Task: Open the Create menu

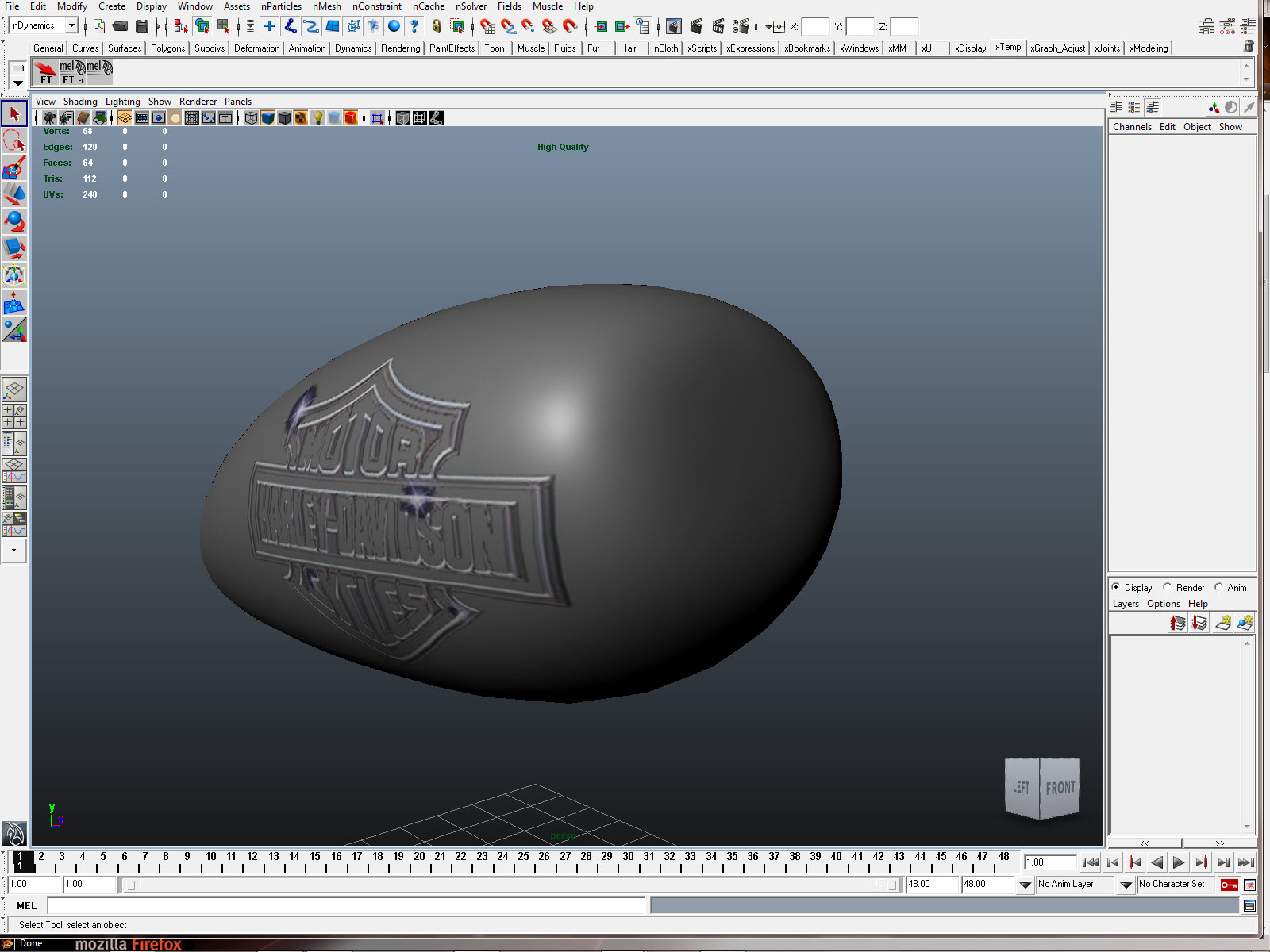Action: pyautogui.click(x=111, y=6)
